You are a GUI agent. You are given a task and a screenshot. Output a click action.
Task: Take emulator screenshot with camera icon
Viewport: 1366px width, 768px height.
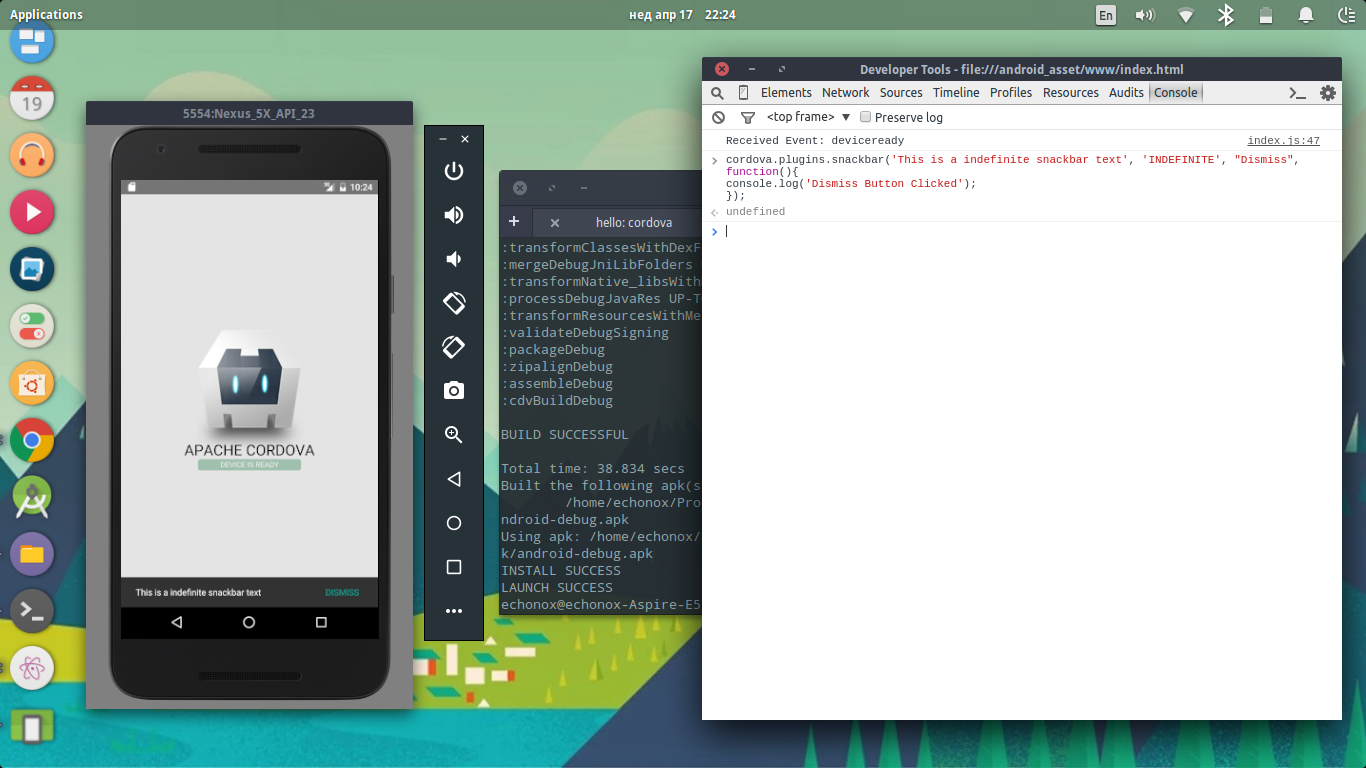tap(454, 391)
